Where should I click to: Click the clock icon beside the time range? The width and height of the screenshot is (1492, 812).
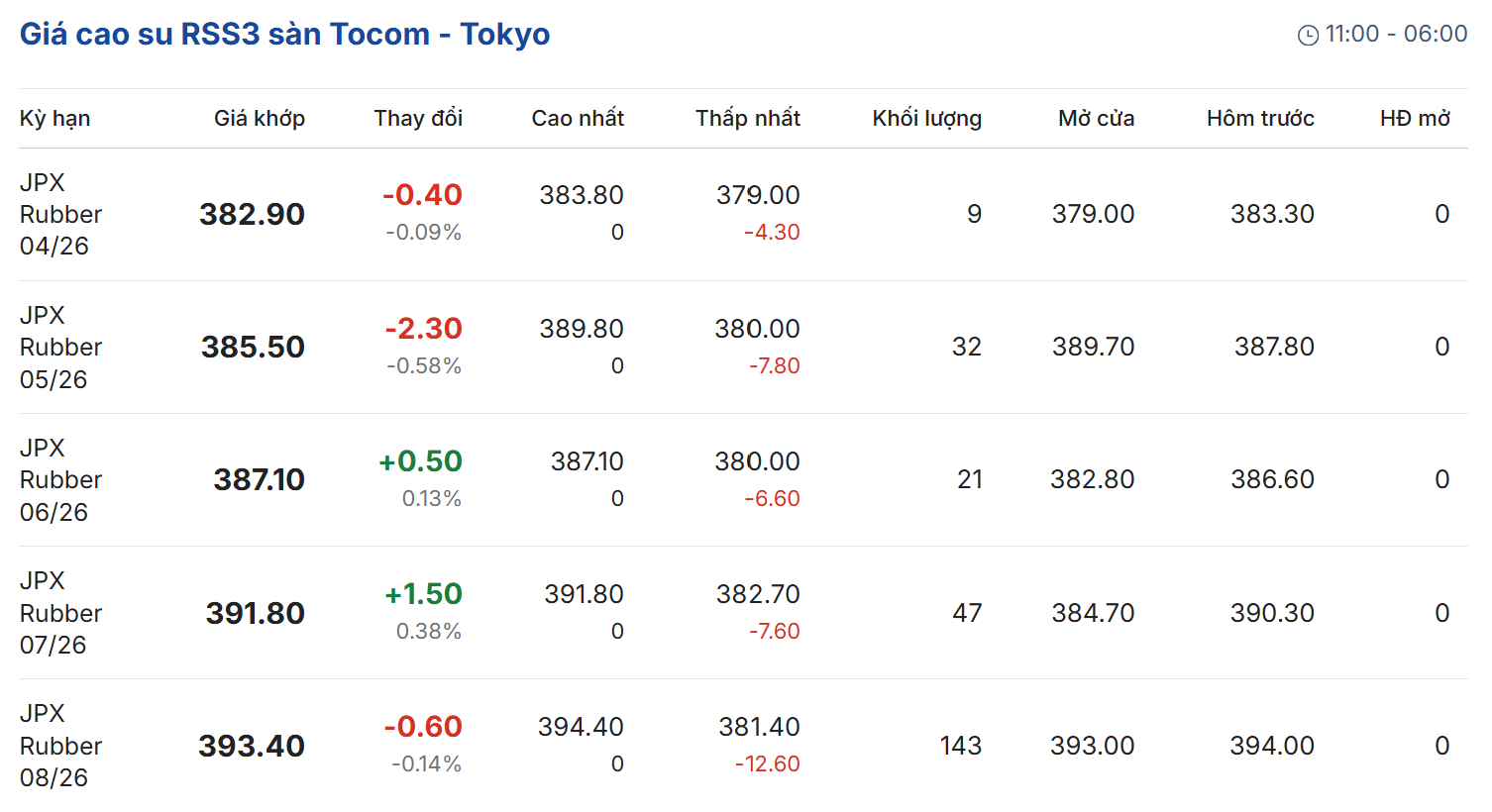click(1308, 35)
